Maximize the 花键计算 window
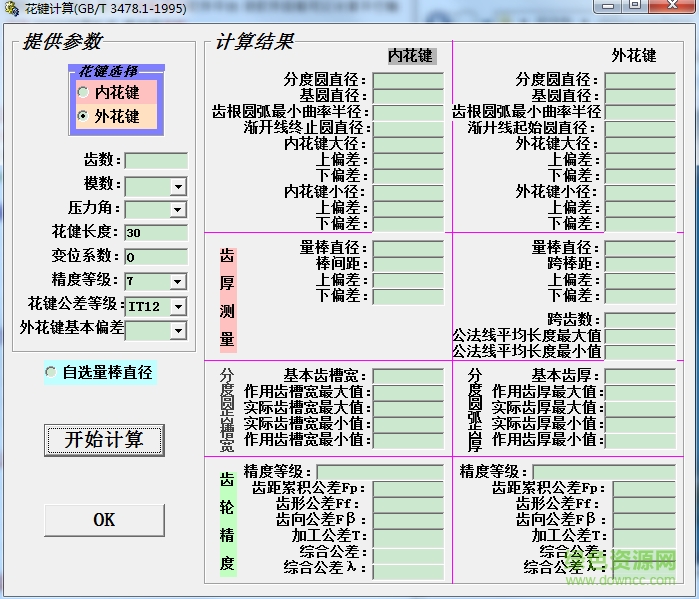This screenshot has height=599, width=699. pos(635,6)
